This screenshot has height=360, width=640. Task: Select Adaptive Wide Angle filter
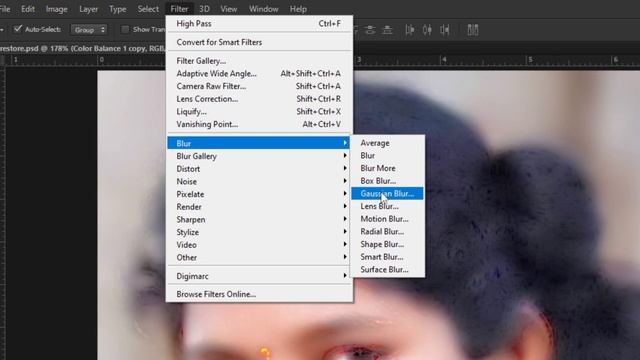pos(259,73)
